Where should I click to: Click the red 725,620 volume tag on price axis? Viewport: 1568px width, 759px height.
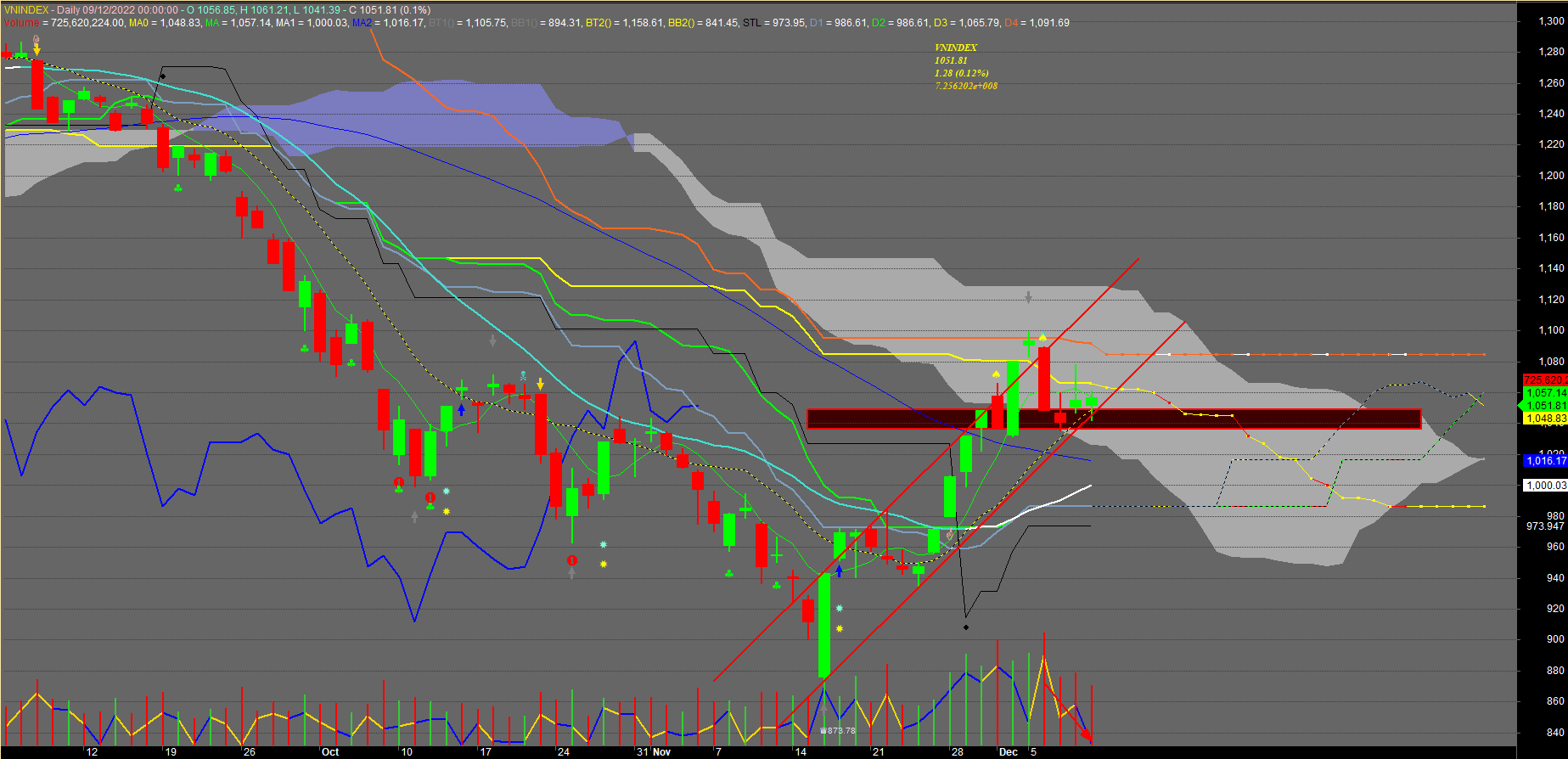[x=1545, y=380]
